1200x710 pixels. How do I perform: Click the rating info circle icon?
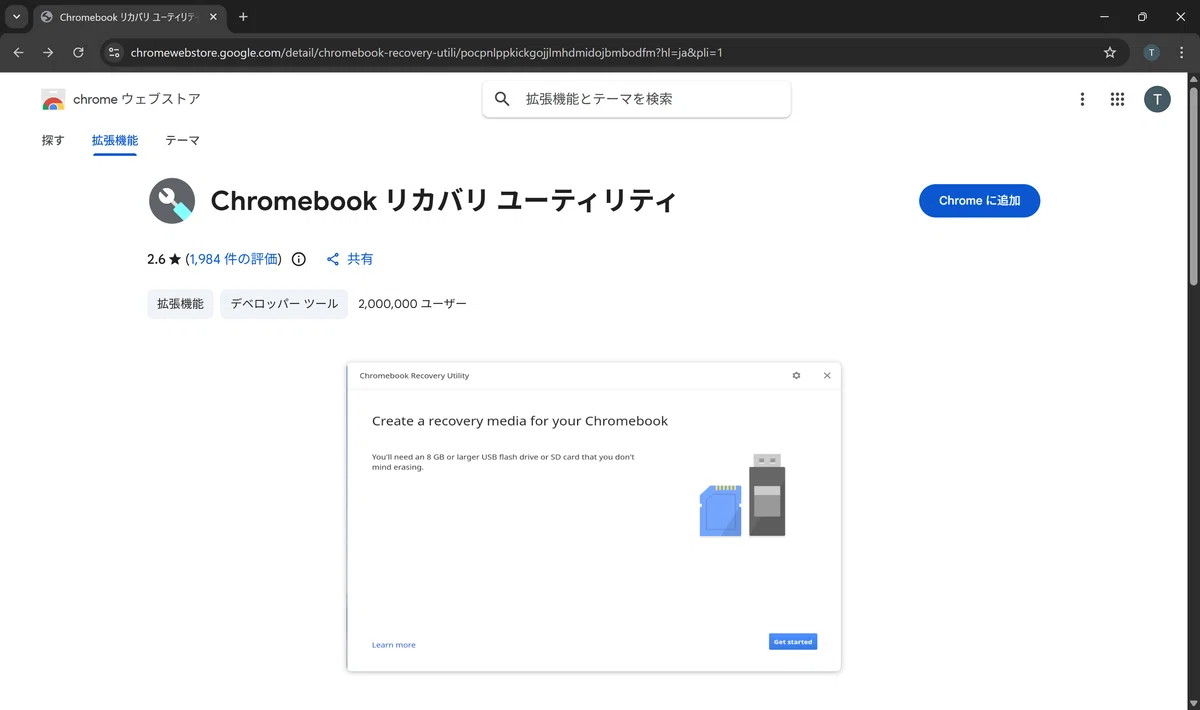[298, 259]
